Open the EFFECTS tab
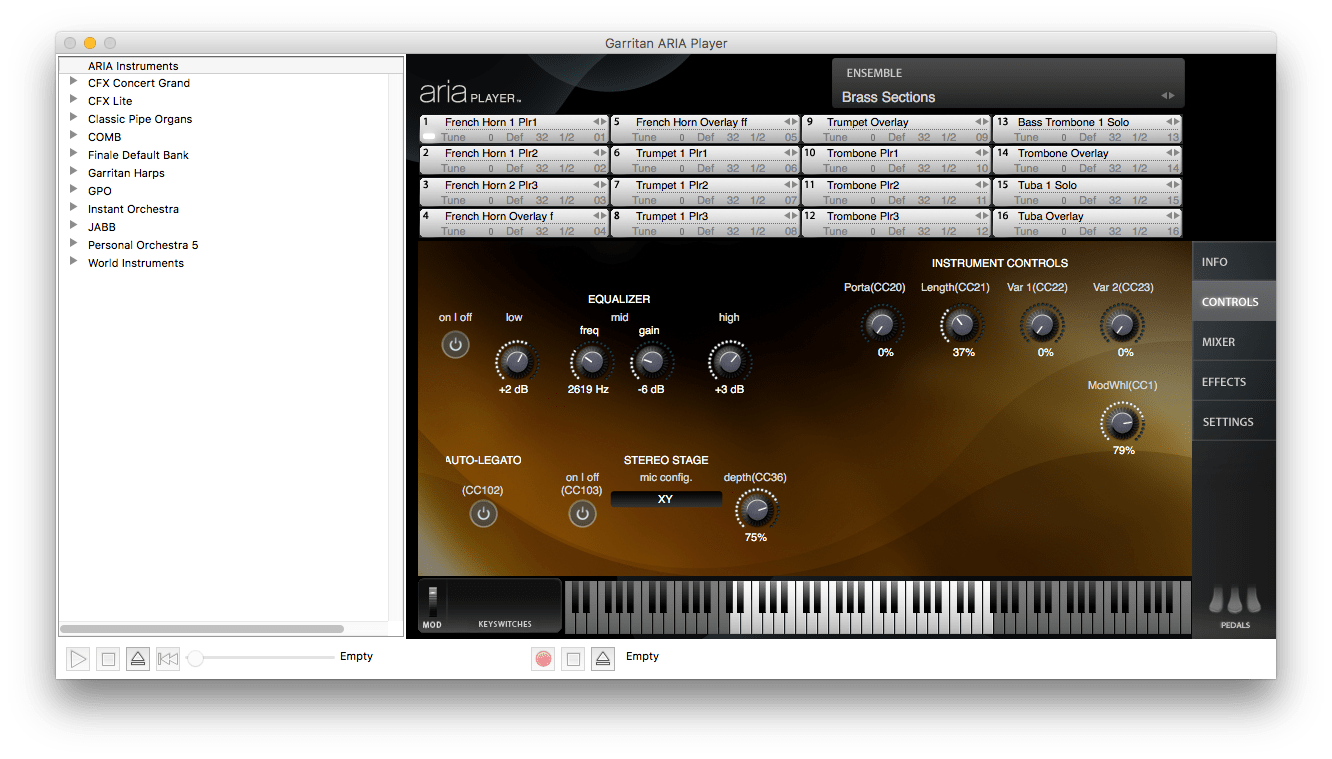Screen dimensions: 1332x759 tap(1234, 382)
